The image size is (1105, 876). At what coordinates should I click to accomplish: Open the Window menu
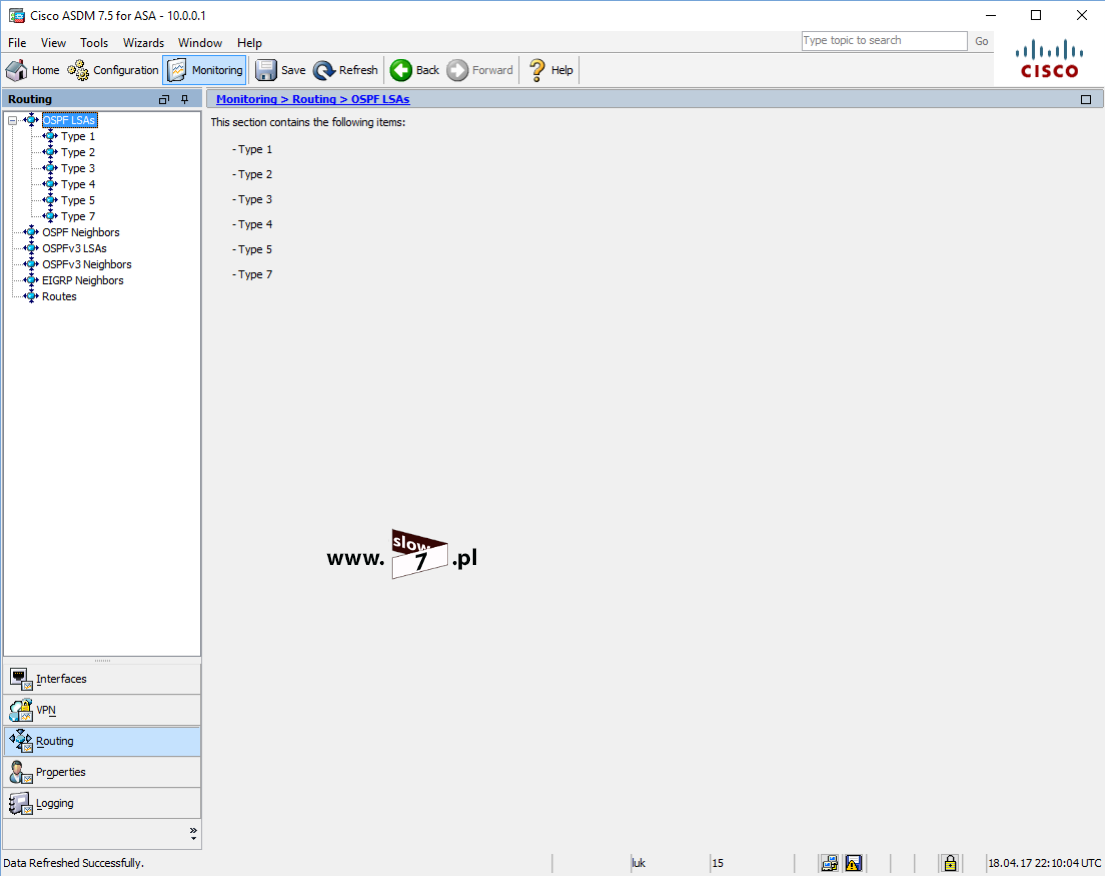coord(199,43)
